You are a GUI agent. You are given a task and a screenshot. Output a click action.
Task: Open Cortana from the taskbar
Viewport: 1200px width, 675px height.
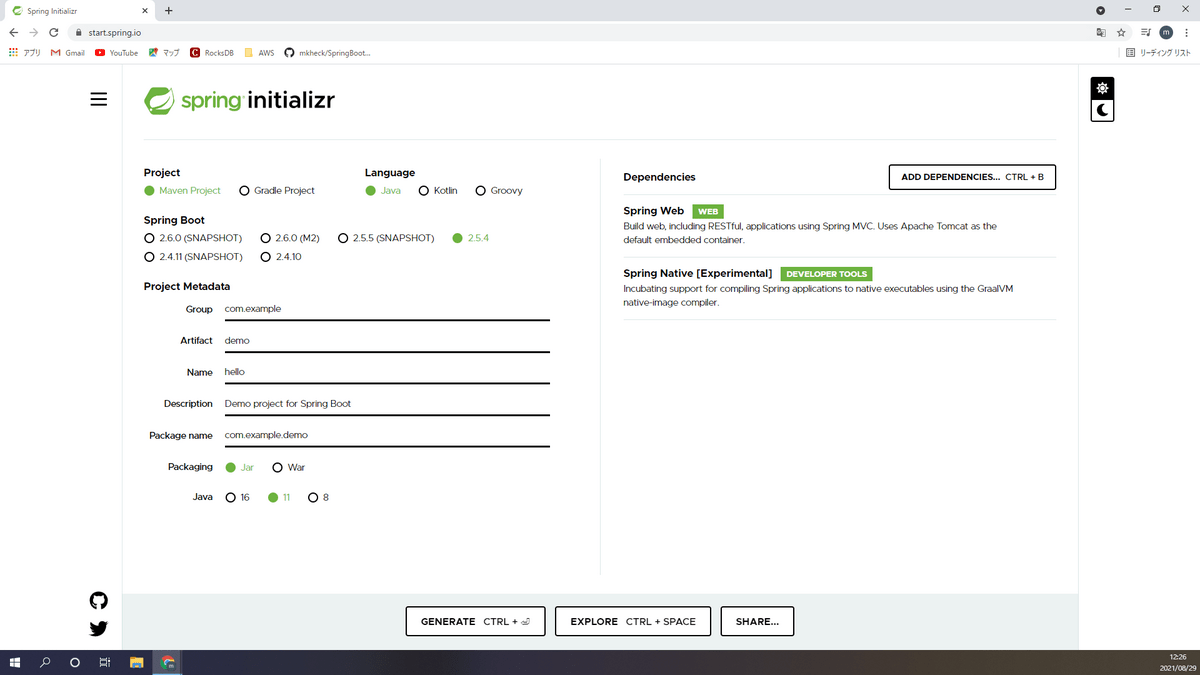(75, 662)
